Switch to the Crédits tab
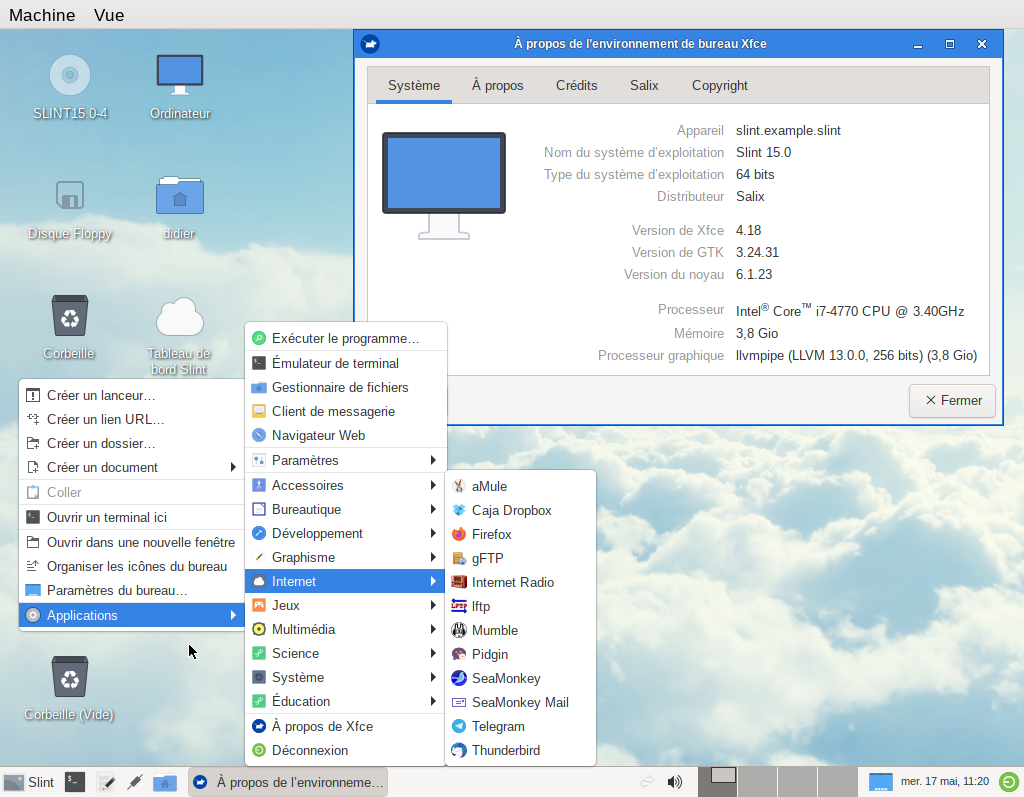This screenshot has height=797, width=1024. coord(576,85)
